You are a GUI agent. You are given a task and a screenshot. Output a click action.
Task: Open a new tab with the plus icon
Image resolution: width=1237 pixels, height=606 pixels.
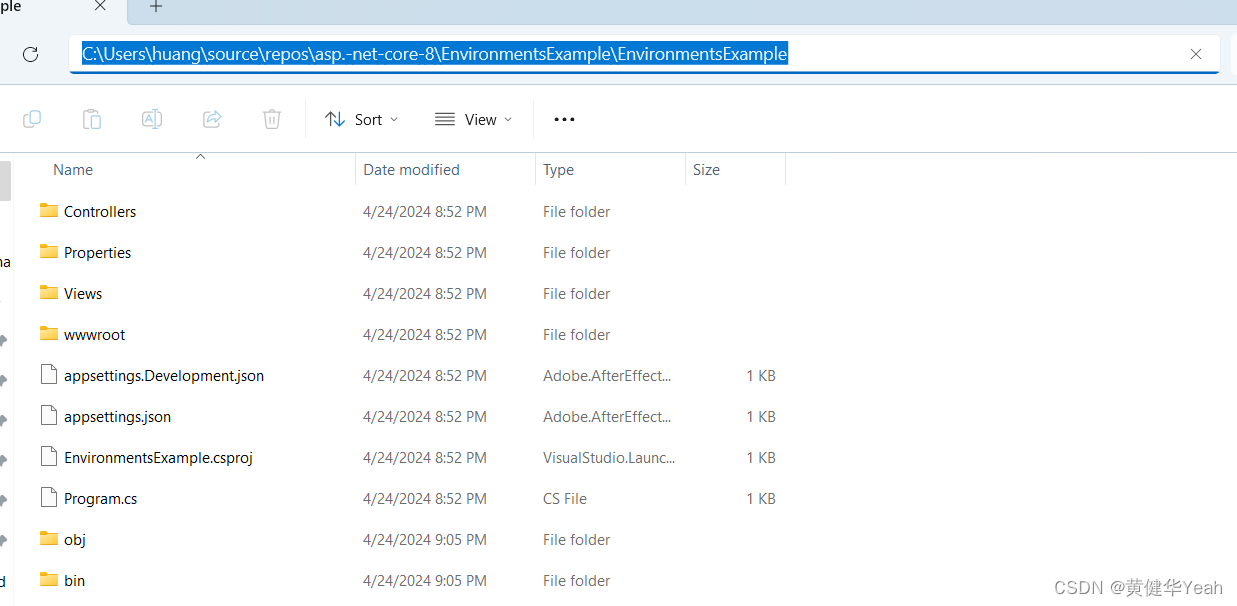coord(155,8)
